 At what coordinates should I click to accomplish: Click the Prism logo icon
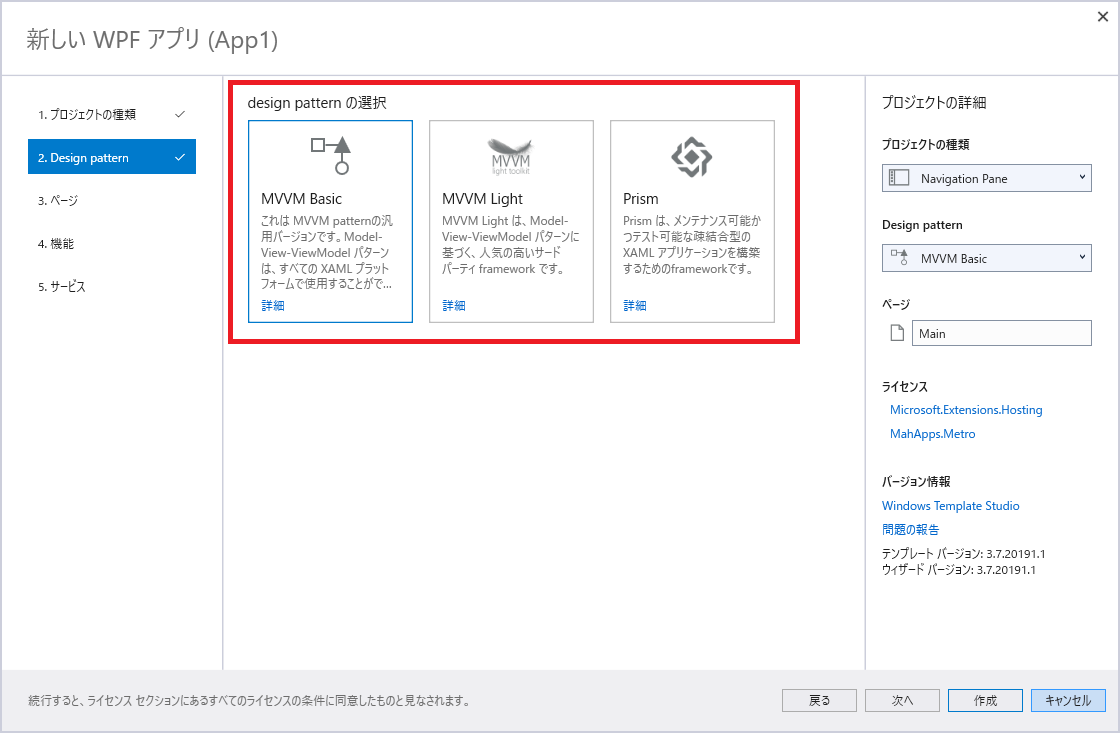tap(691, 156)
